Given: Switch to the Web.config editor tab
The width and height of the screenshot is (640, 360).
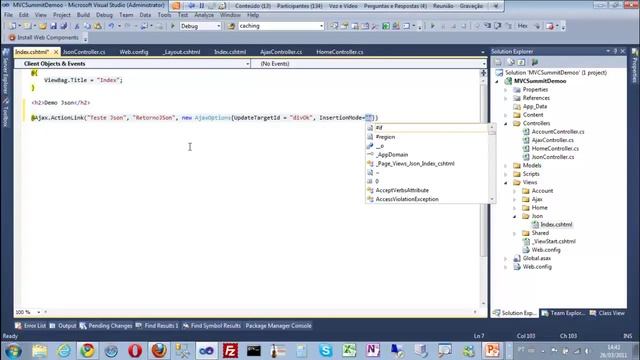Looking at the screenshot, I should click(x=134, y=52).
